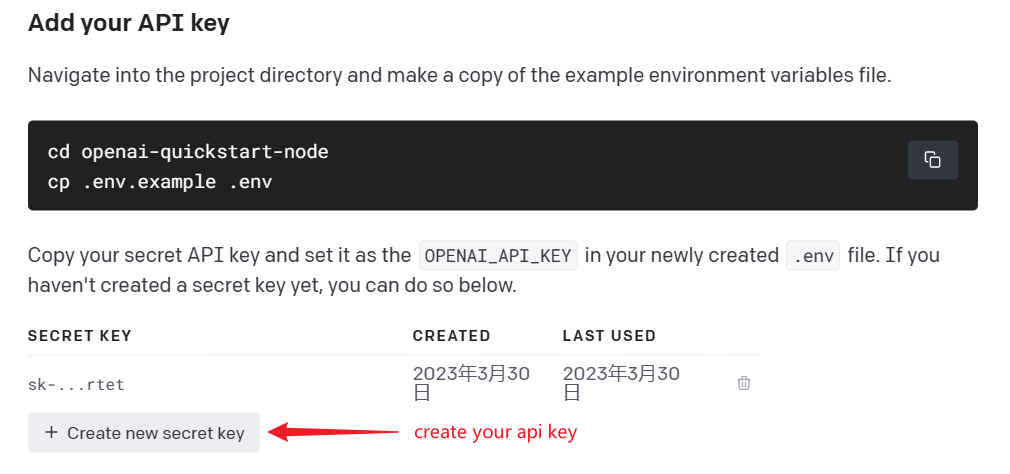Click the red 'create your api key' annotation

coord(495,432)
